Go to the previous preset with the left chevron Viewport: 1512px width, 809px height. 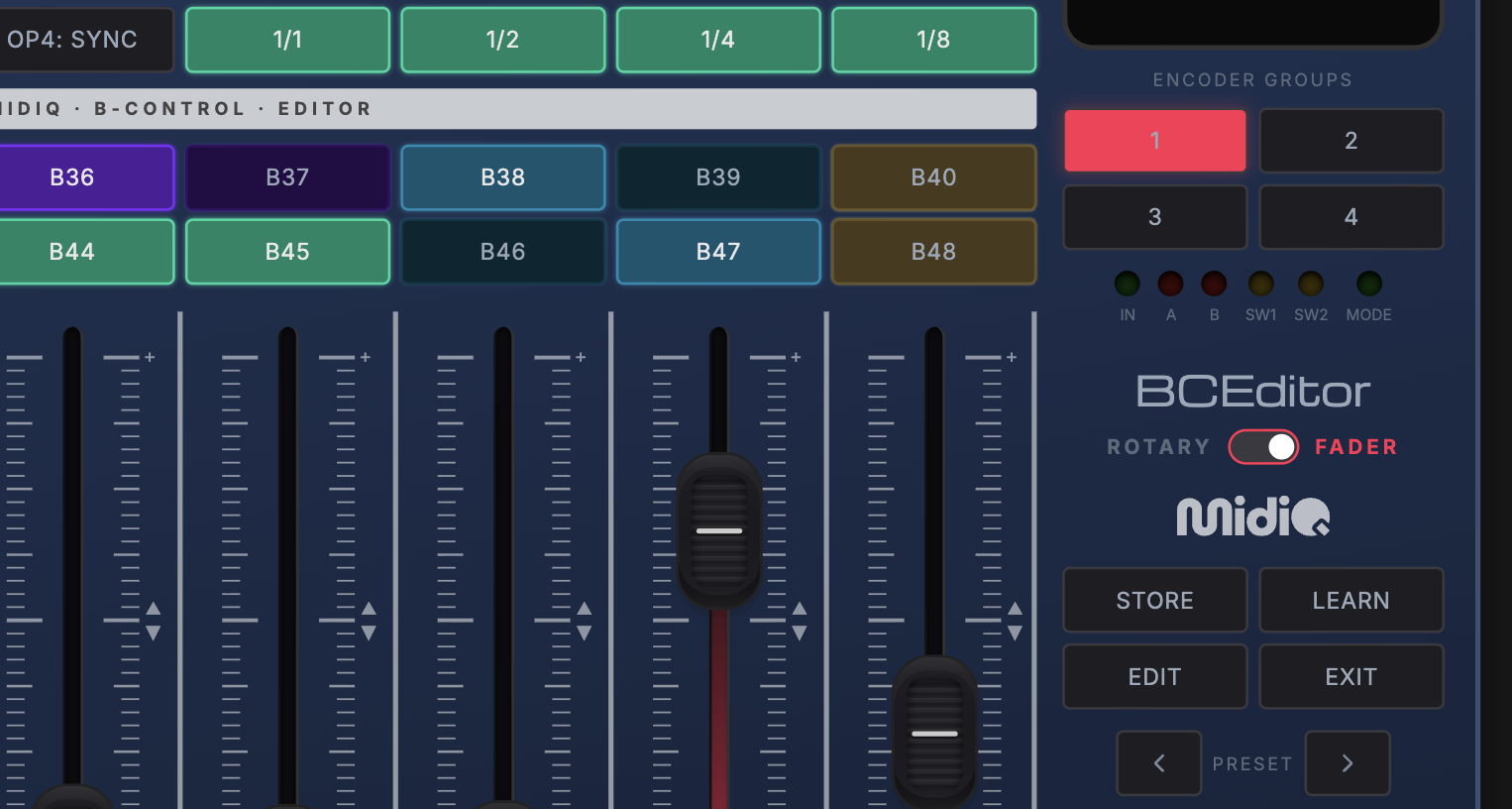click(1159, 763)
